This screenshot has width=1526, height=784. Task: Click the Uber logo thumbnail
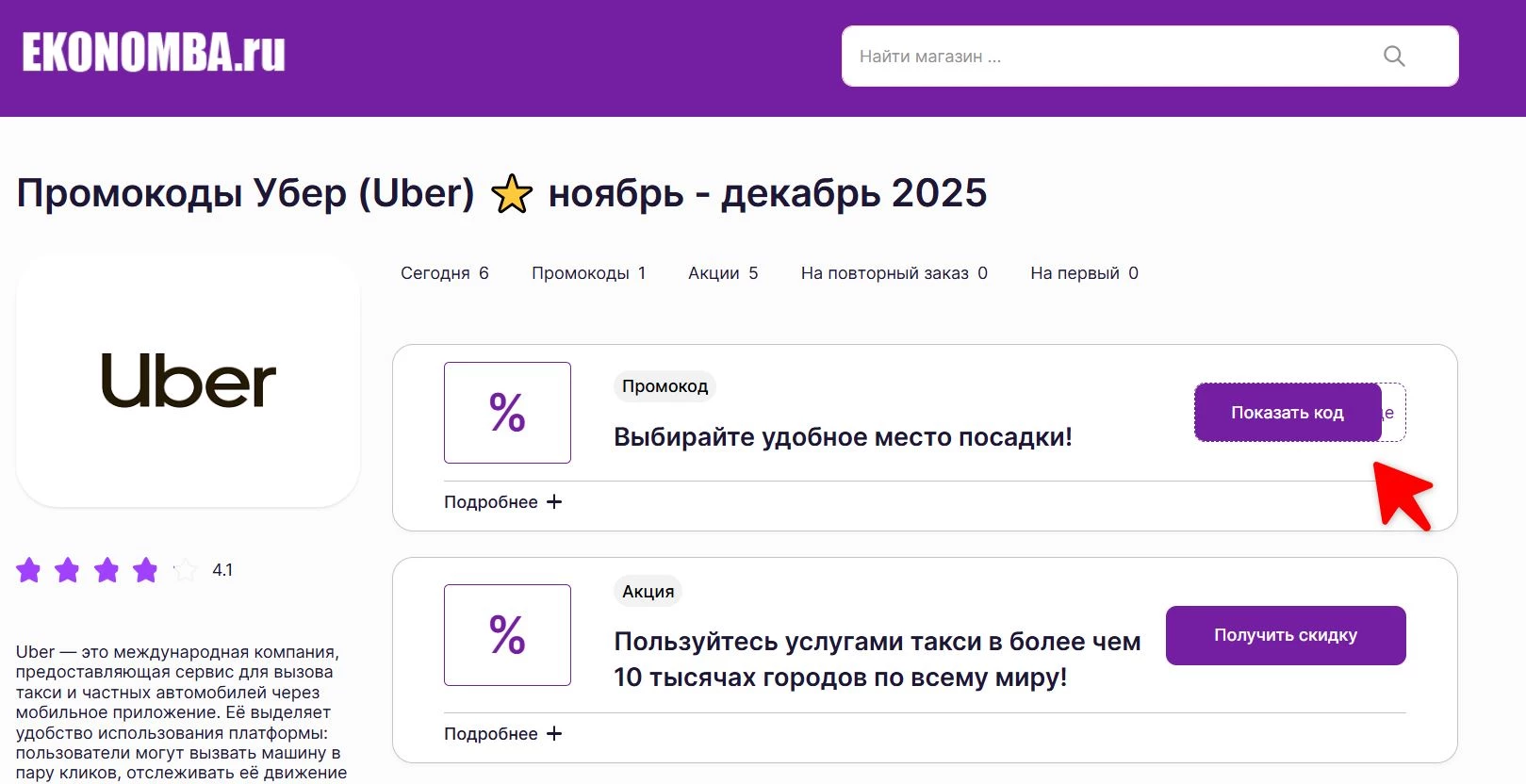(x=187, y=381)
